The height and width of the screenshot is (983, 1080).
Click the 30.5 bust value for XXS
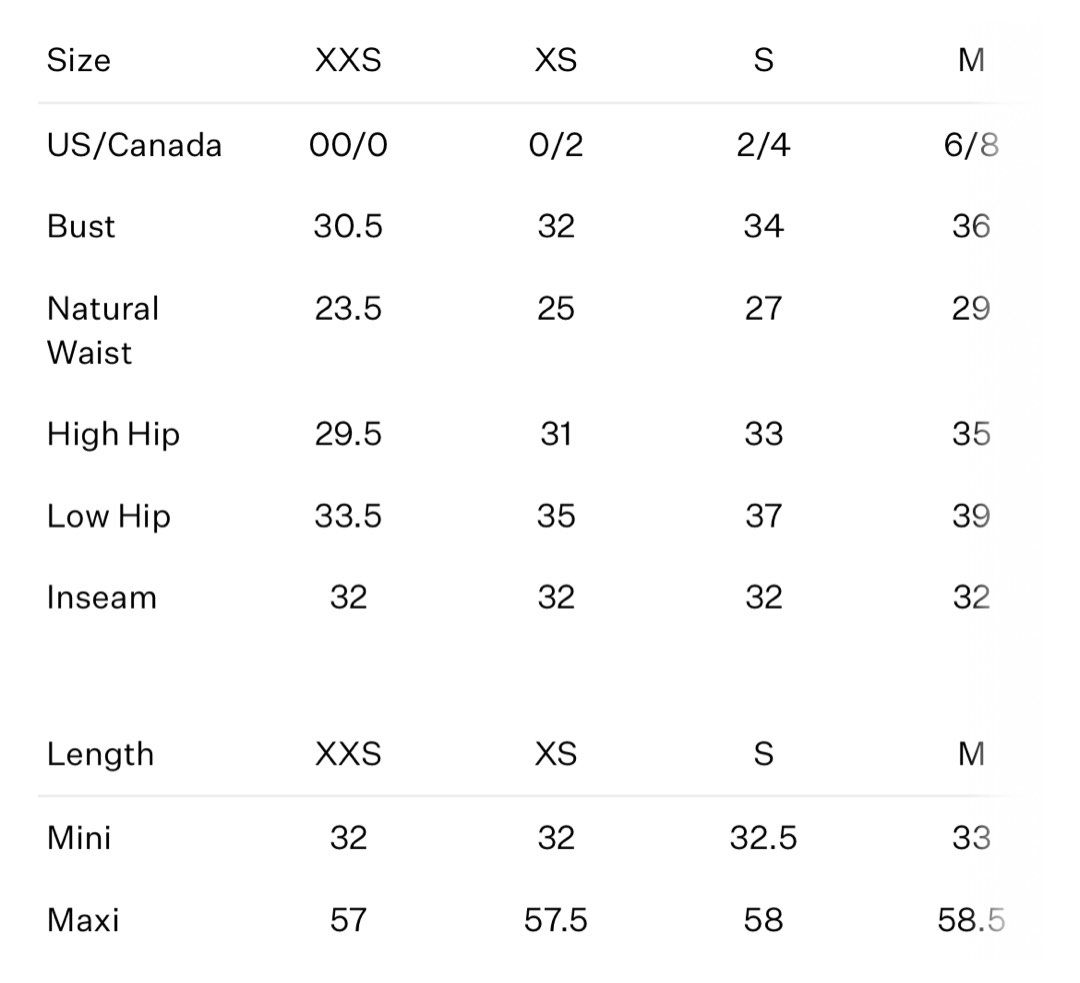(348, 227)
